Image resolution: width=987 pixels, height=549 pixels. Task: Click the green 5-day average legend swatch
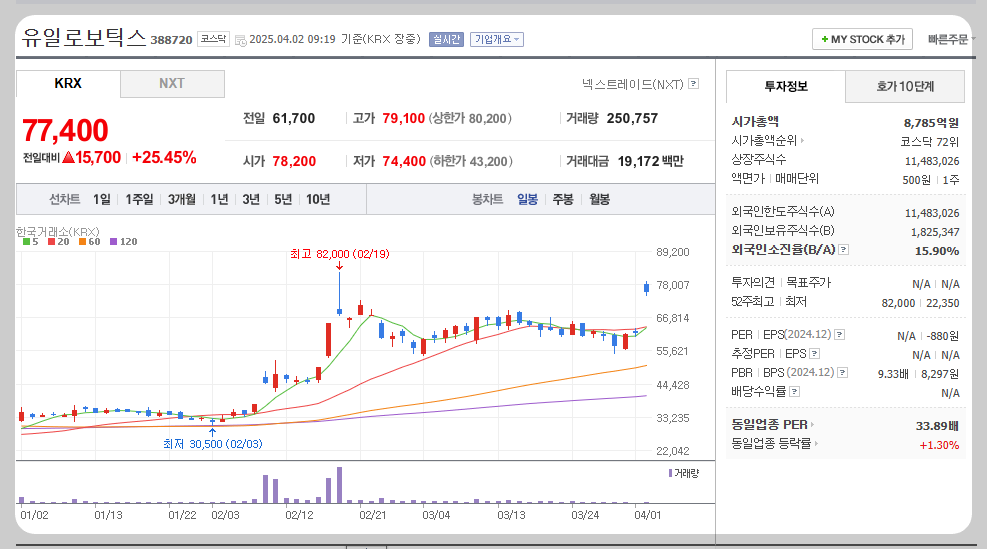click(26, 242)
